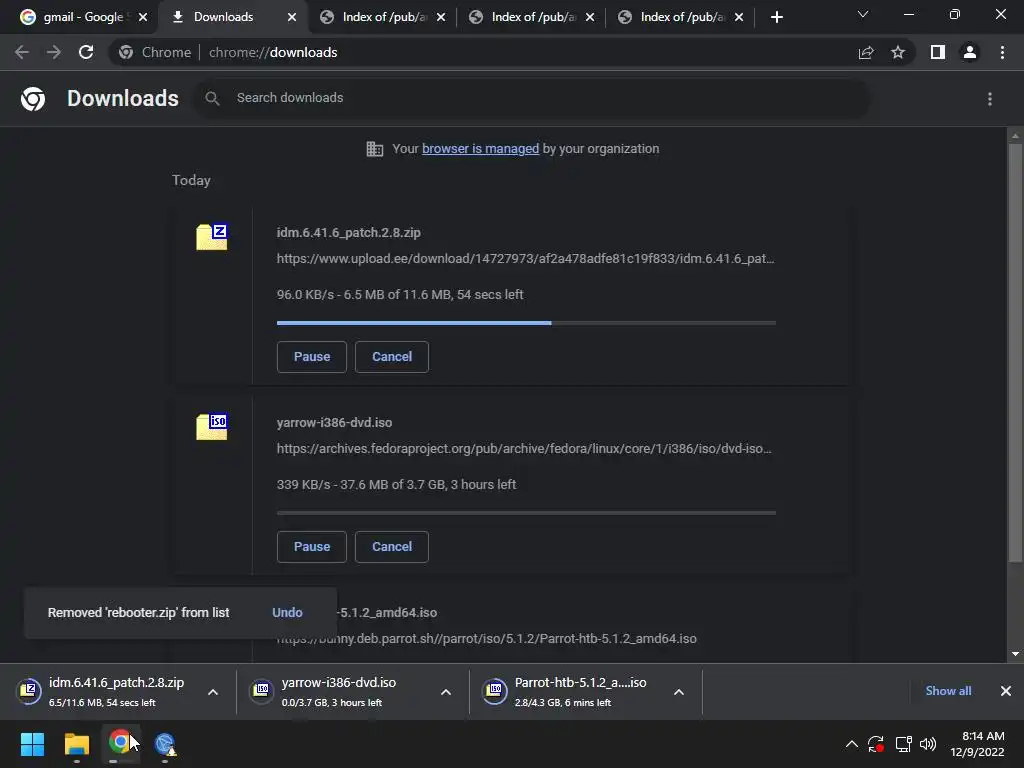Close the Downloads tab
Screen dimensions: 1024x768
292,18
